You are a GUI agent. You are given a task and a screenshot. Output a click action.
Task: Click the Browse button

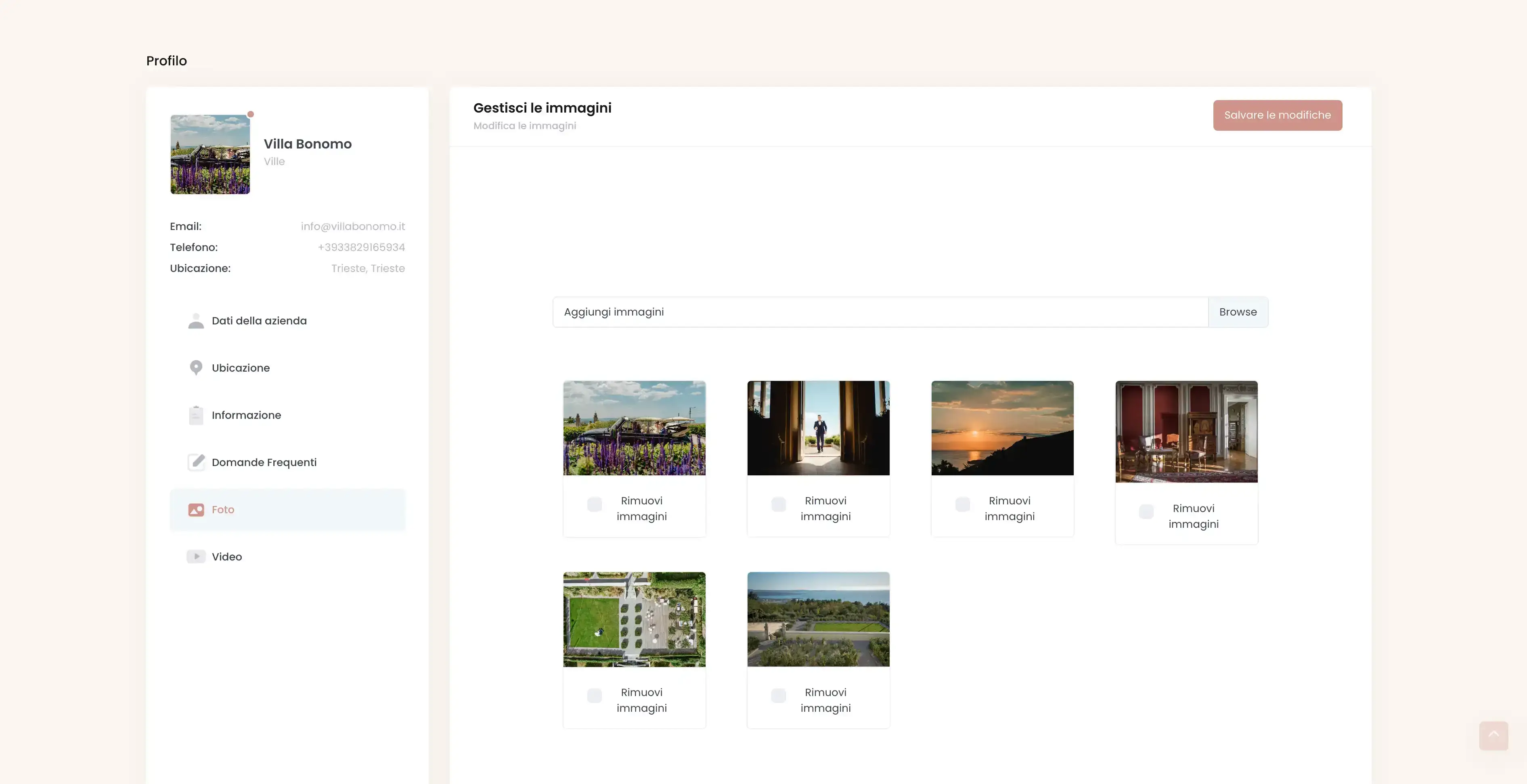click(x=1238, y=312)
